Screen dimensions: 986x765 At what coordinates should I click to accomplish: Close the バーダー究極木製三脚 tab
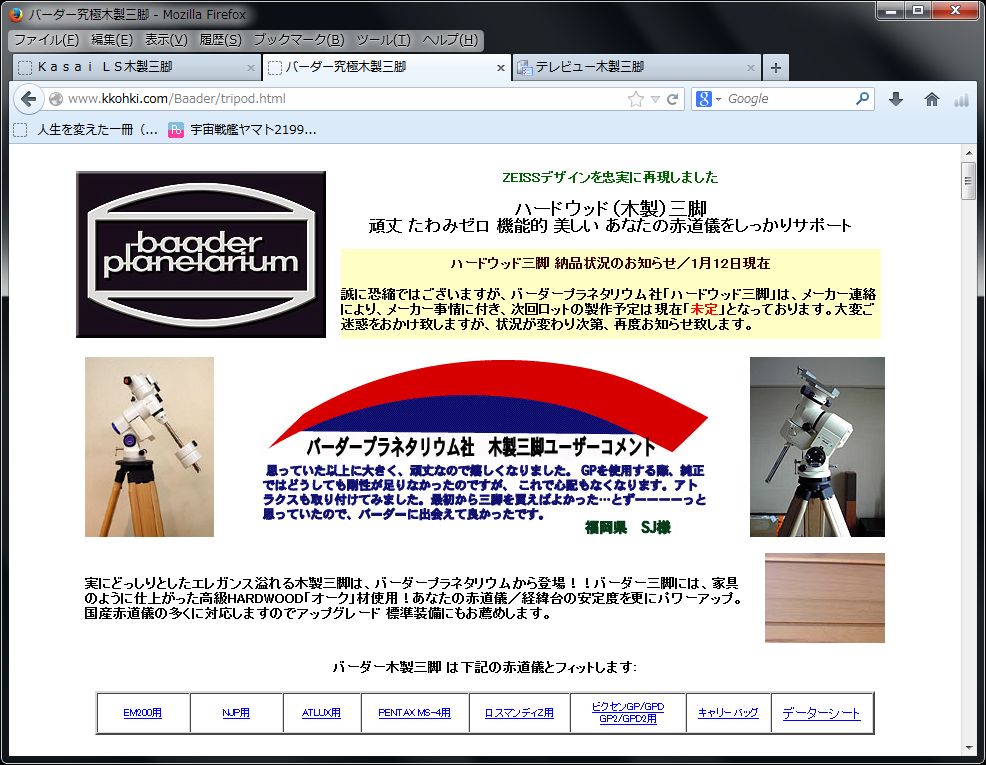(502, 68)
